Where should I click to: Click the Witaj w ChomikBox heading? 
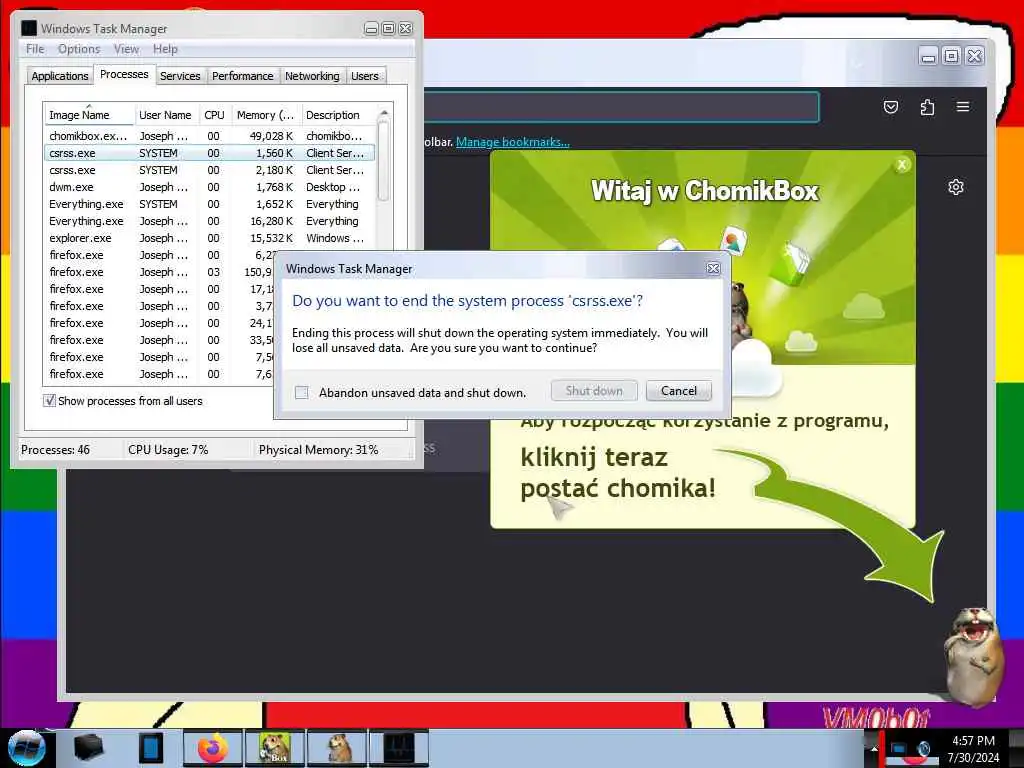pyautogui.click(x=705, y=191)
